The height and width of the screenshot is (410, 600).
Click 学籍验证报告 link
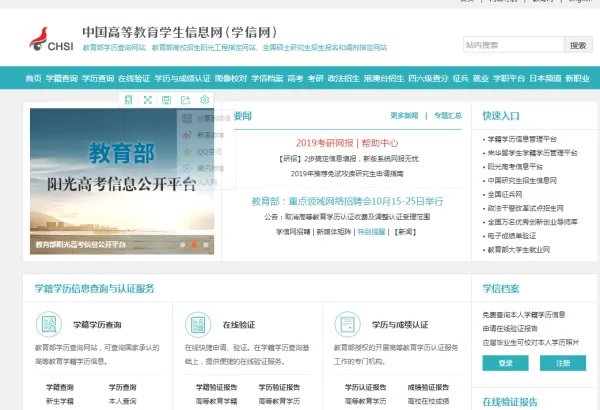[x=216, y=387]
